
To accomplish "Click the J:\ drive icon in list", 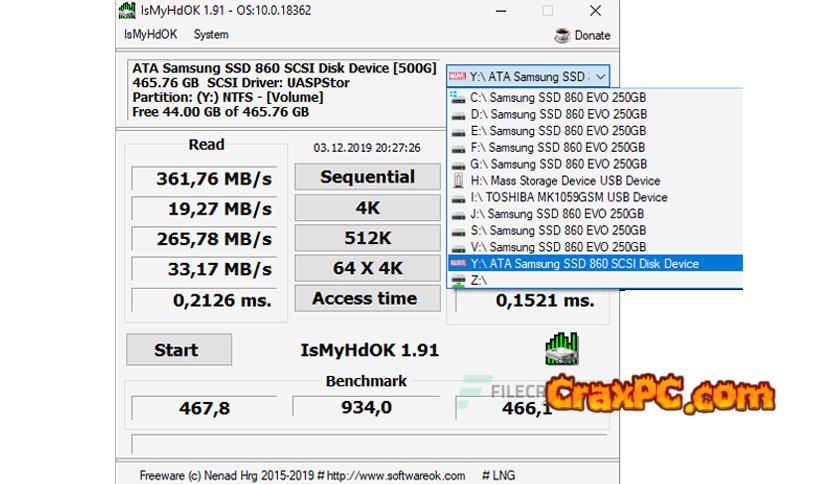I will pos(458,215).
